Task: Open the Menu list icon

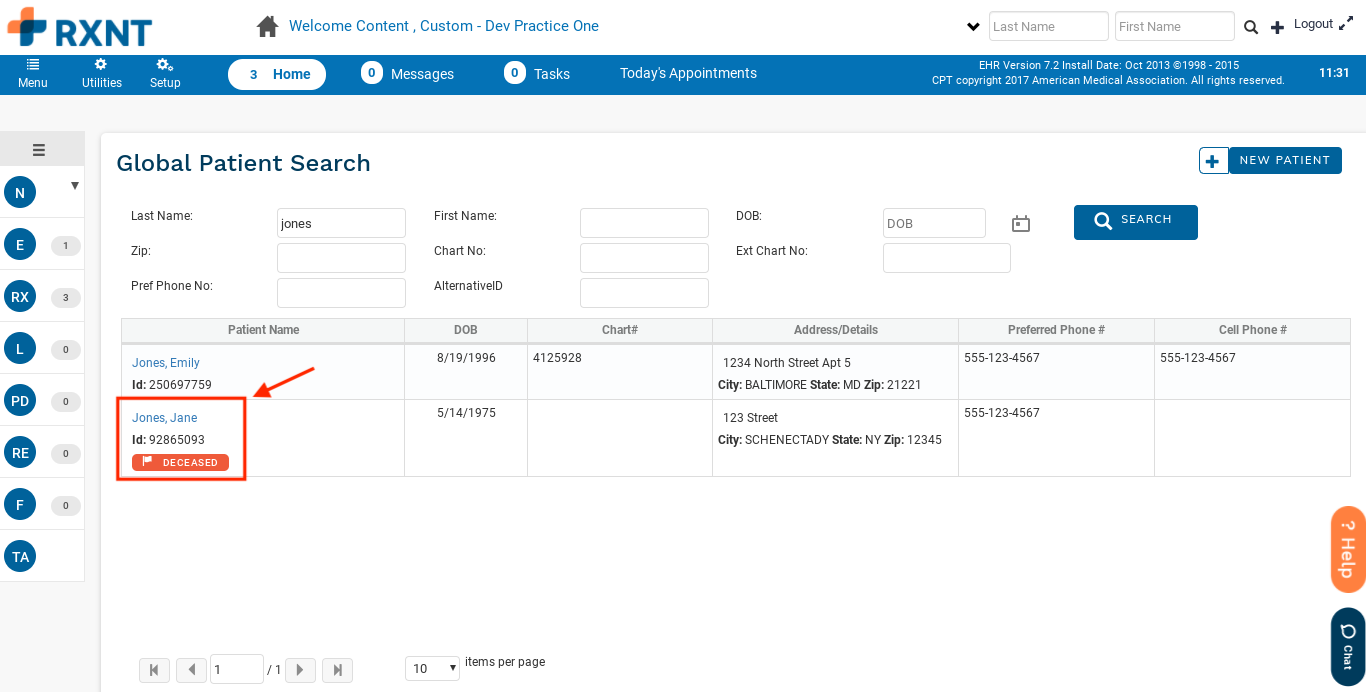Action: 33,65
